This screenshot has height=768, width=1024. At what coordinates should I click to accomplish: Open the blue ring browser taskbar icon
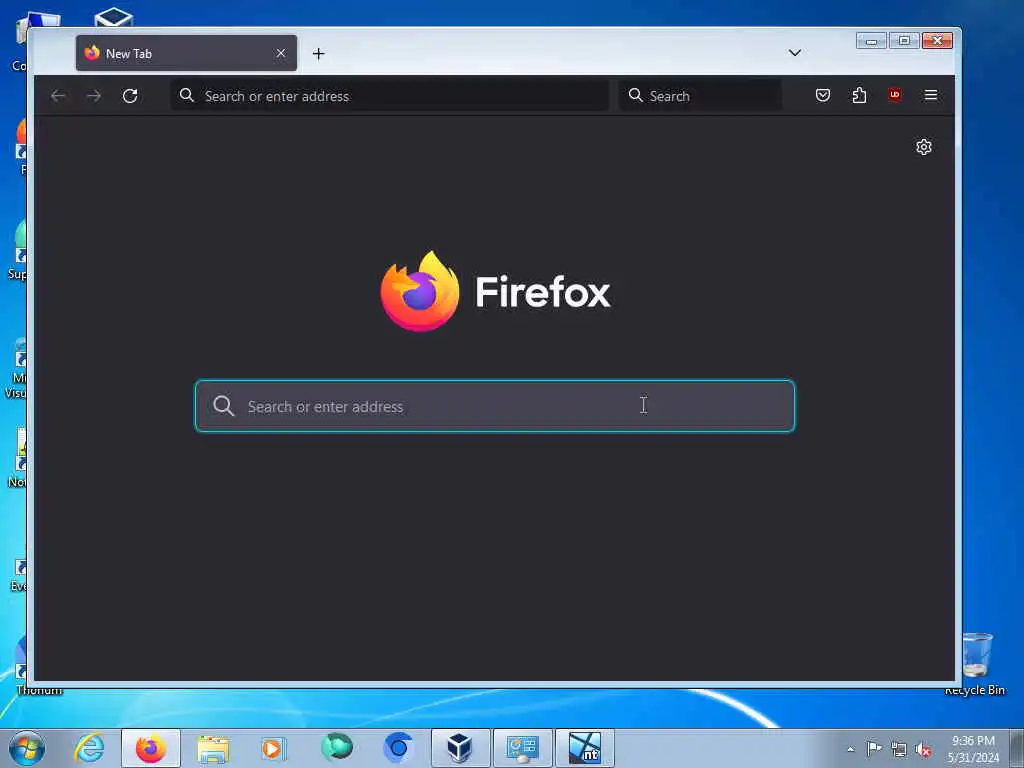pyautogui.click(x=398, y=748)
